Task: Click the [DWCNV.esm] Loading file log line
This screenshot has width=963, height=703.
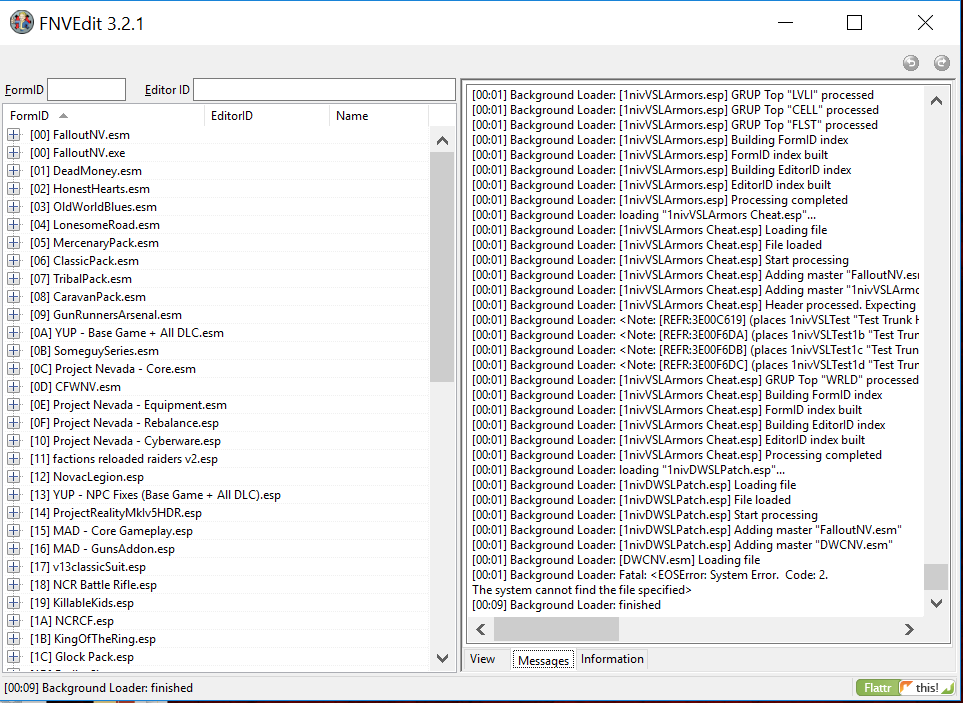Action: [x=616, y=560]
